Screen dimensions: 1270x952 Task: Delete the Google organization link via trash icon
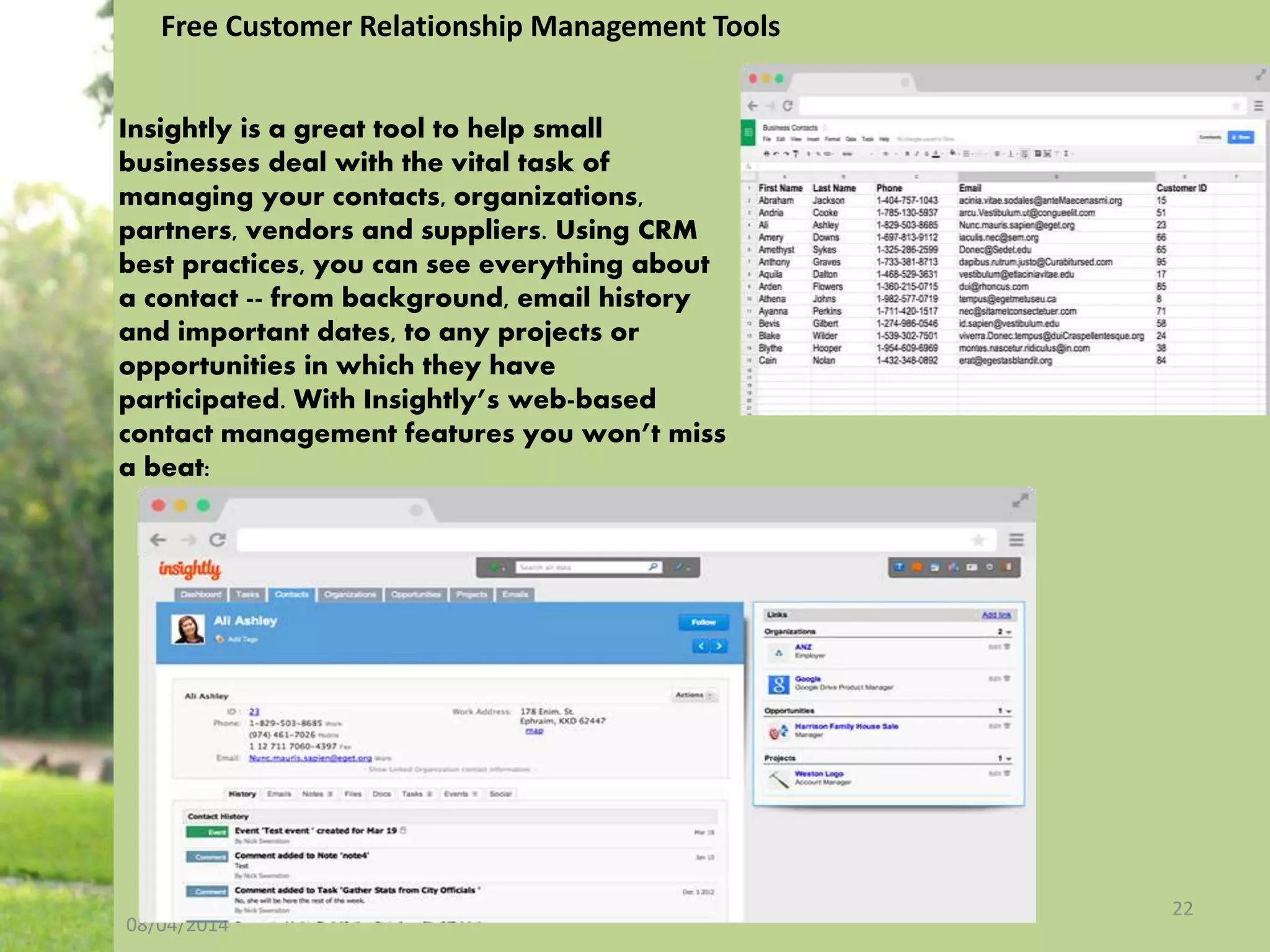[x=1007, y=679]
